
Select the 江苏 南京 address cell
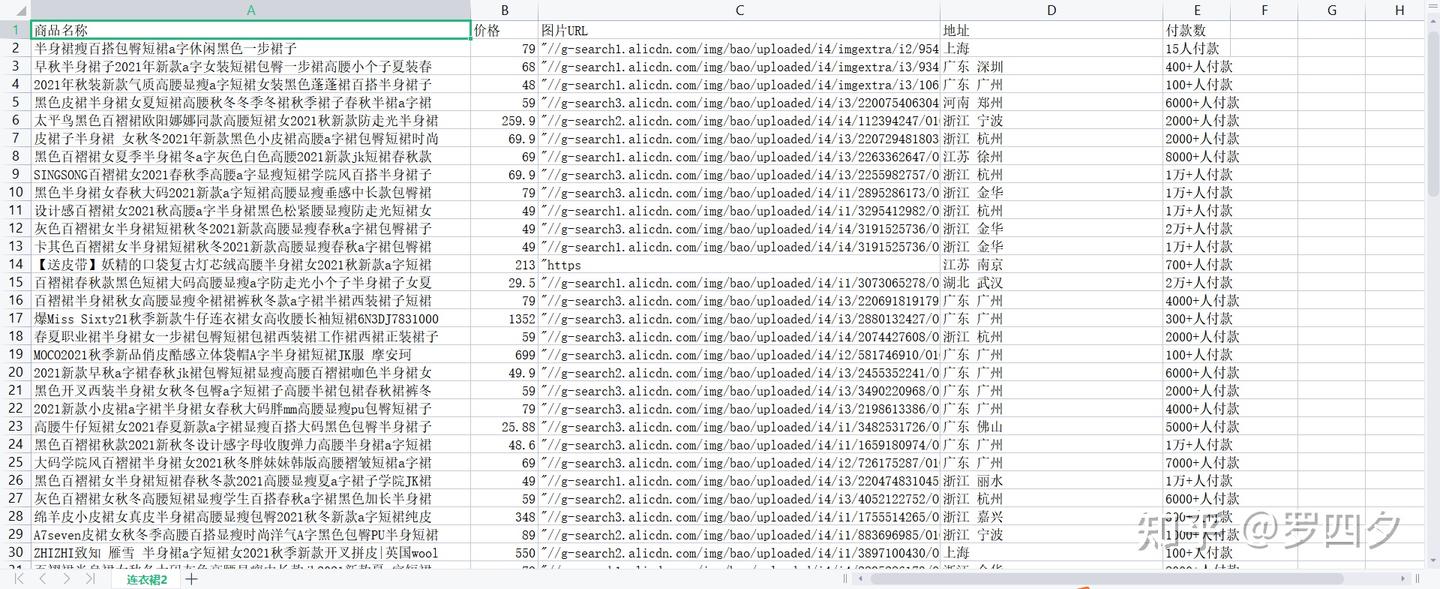click(1051, 265)
